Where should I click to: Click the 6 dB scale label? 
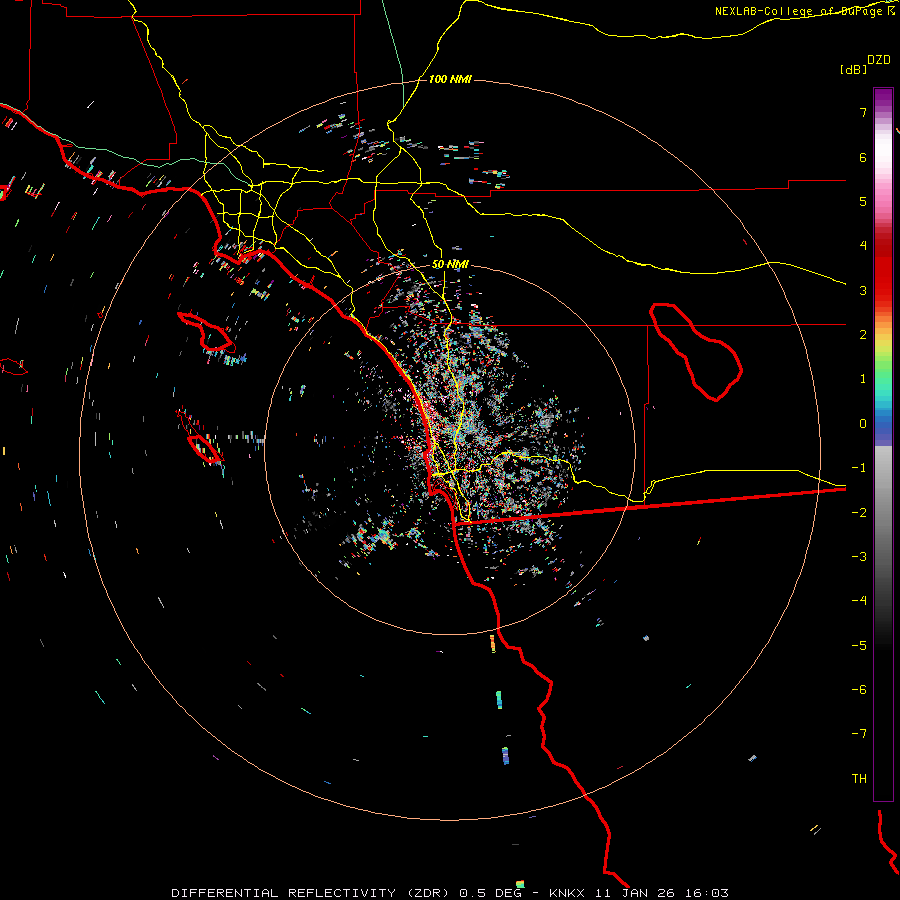(863, 157)
